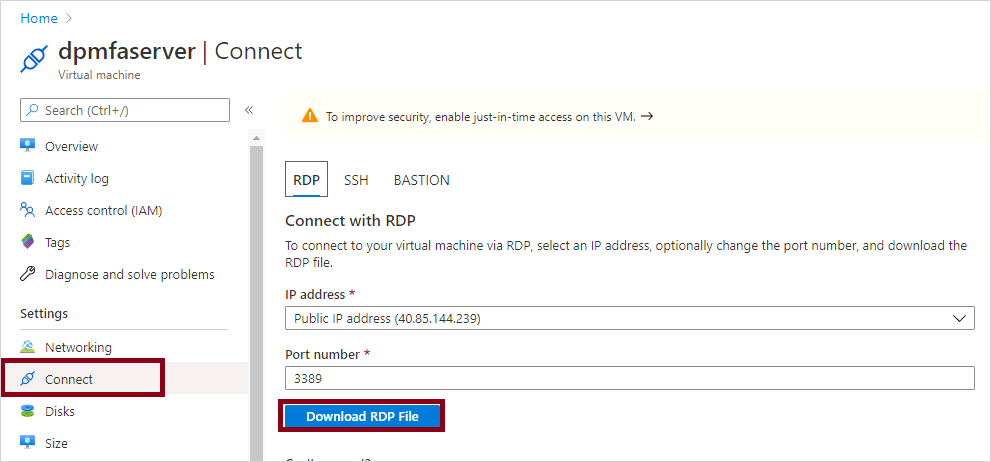
Task: Click the just-in-time access warning arrow
Action: pos(647,116)
